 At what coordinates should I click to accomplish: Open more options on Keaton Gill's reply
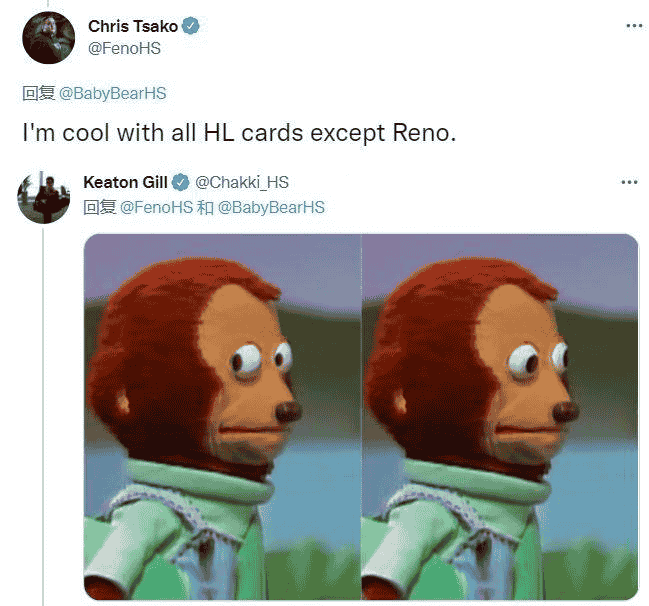[x=629, y=182]
